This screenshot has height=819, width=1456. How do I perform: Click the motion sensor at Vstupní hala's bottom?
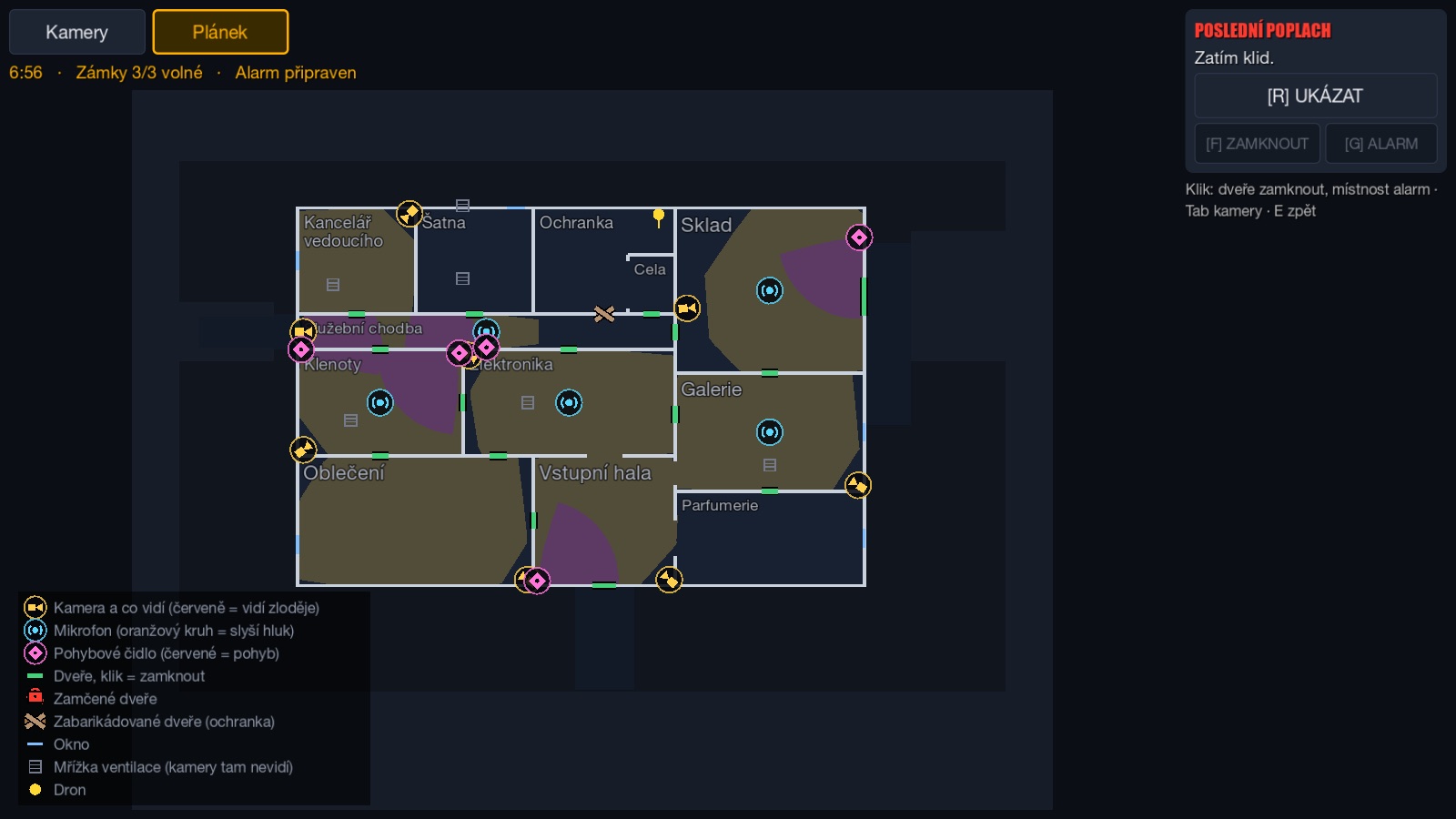coord(538,581)
